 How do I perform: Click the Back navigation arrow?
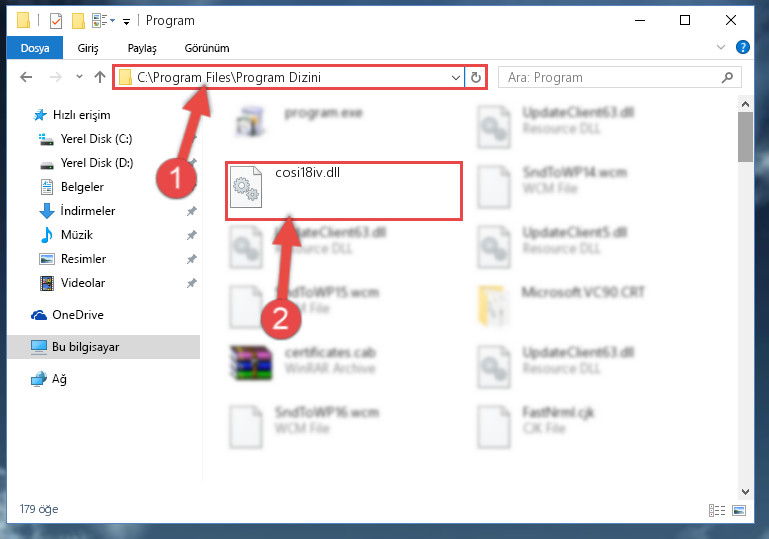click(x=26, y=77)
